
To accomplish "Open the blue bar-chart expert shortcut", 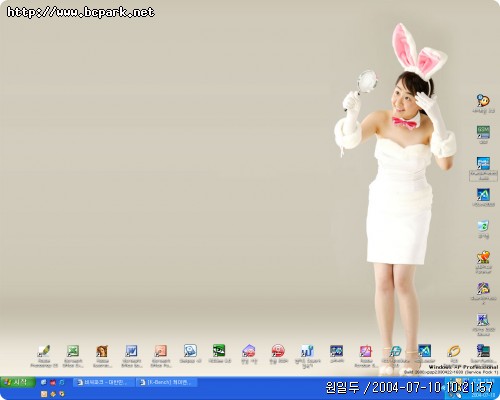I will pyautogui.click(x=307, y=356).
